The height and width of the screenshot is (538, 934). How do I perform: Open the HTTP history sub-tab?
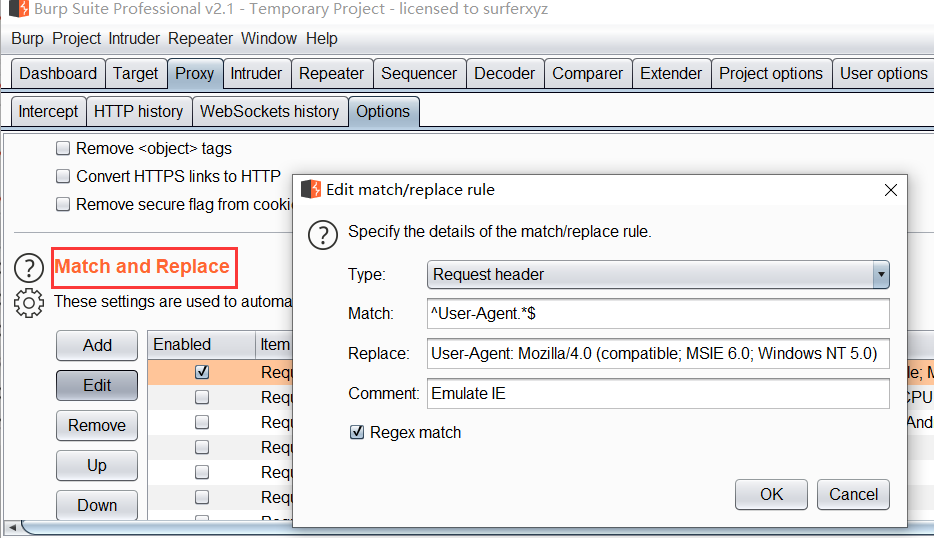point(139,111)
